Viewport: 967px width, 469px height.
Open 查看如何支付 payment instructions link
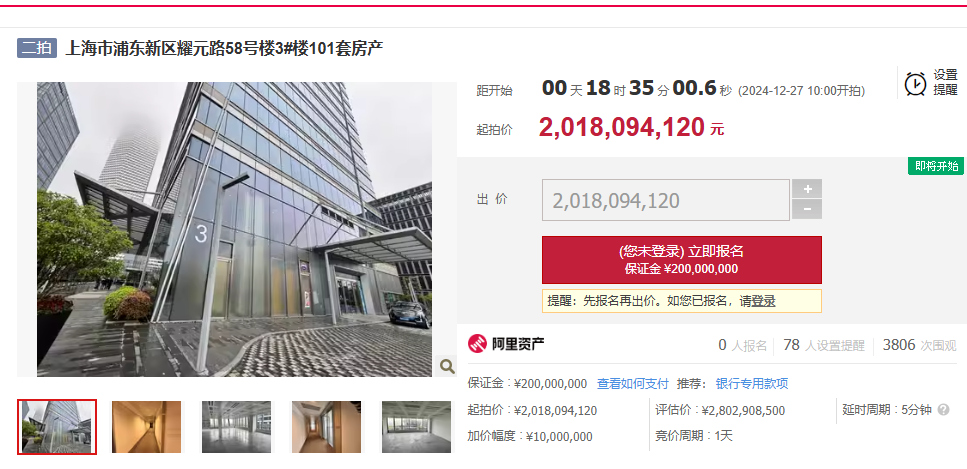pyautogui.click(x=633, y=384)
